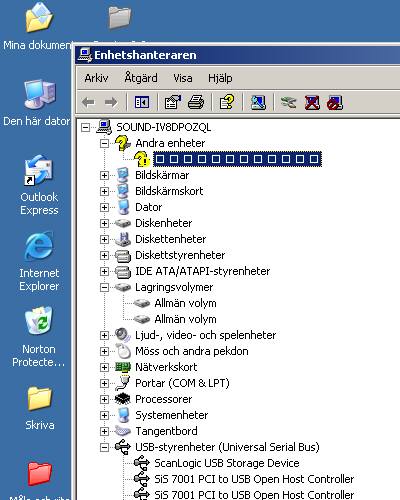Collapse the Lagringsvolymer node
Image resolution: width=400 pixels, height=500 pixels.
(104, 287)
